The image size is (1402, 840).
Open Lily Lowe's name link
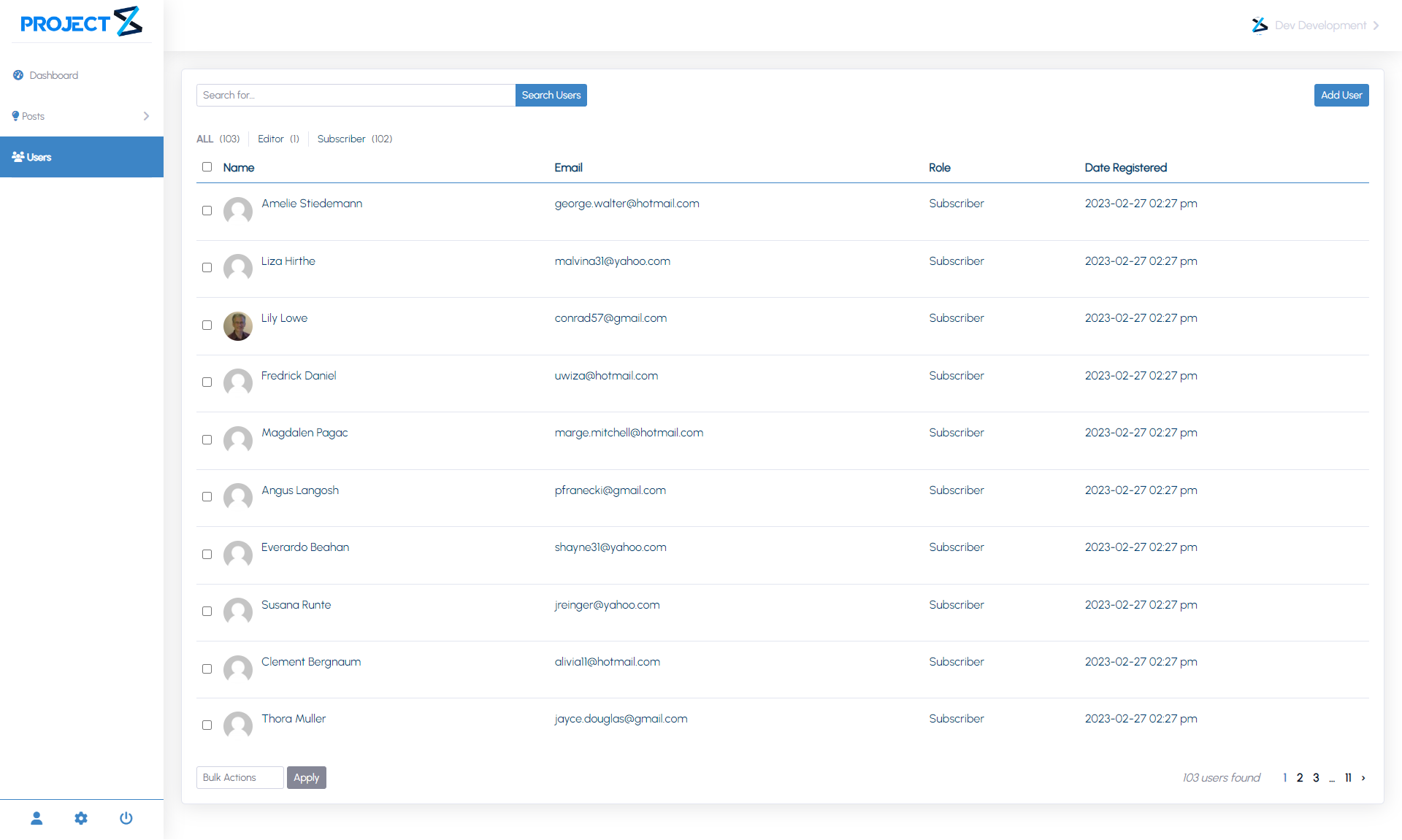coord(285,318)
